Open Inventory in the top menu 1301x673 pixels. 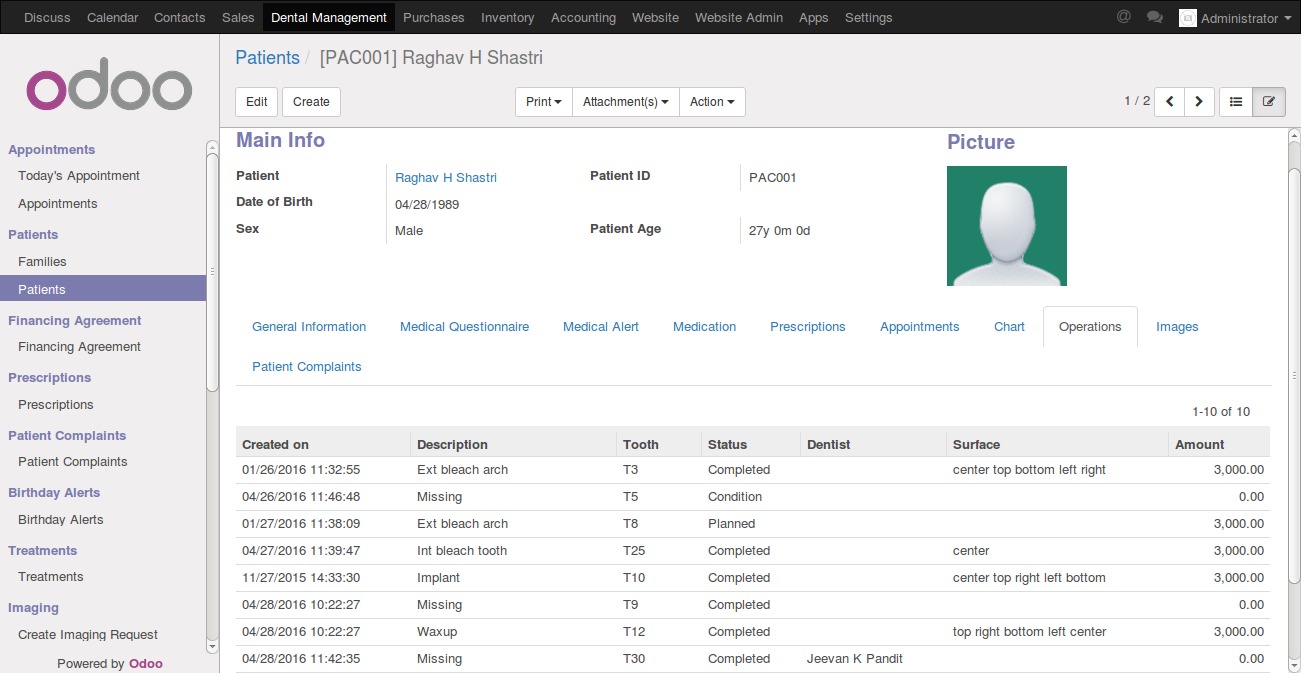[x=507, y=18]
